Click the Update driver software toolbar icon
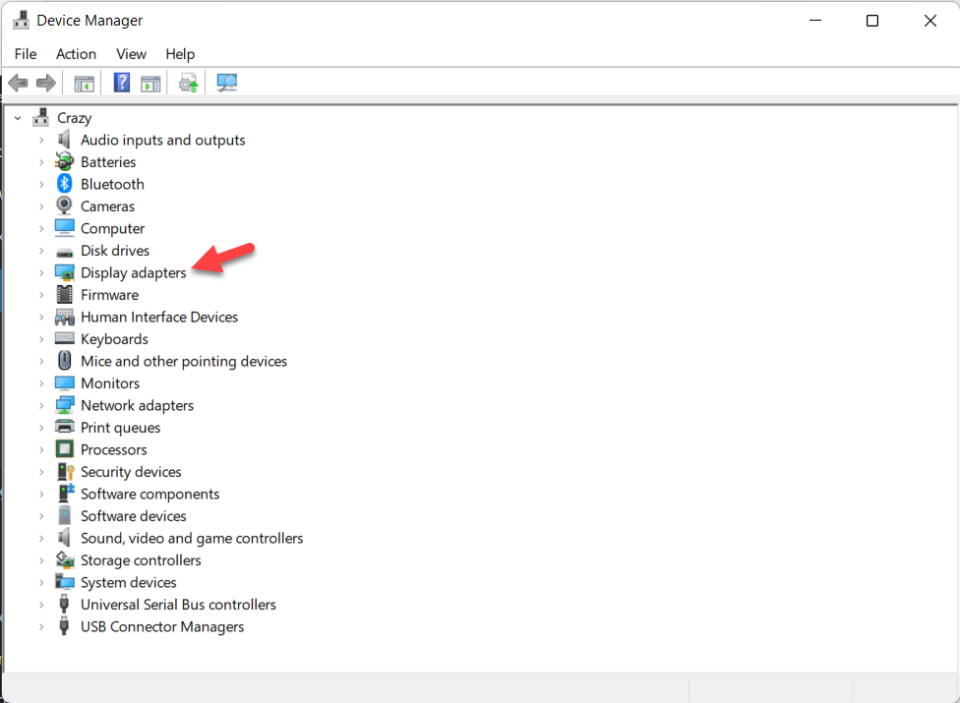The image size is (960, 703). pyautogui.click(x=189, y=82)
